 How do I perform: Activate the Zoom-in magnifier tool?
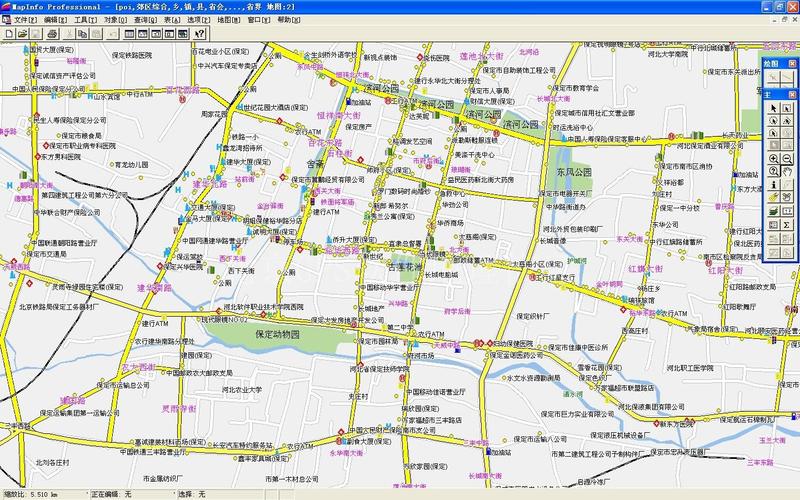773,159
